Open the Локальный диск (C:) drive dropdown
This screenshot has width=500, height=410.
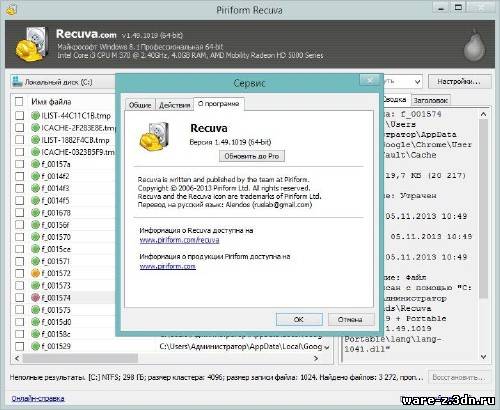click(x=63, y=82)
